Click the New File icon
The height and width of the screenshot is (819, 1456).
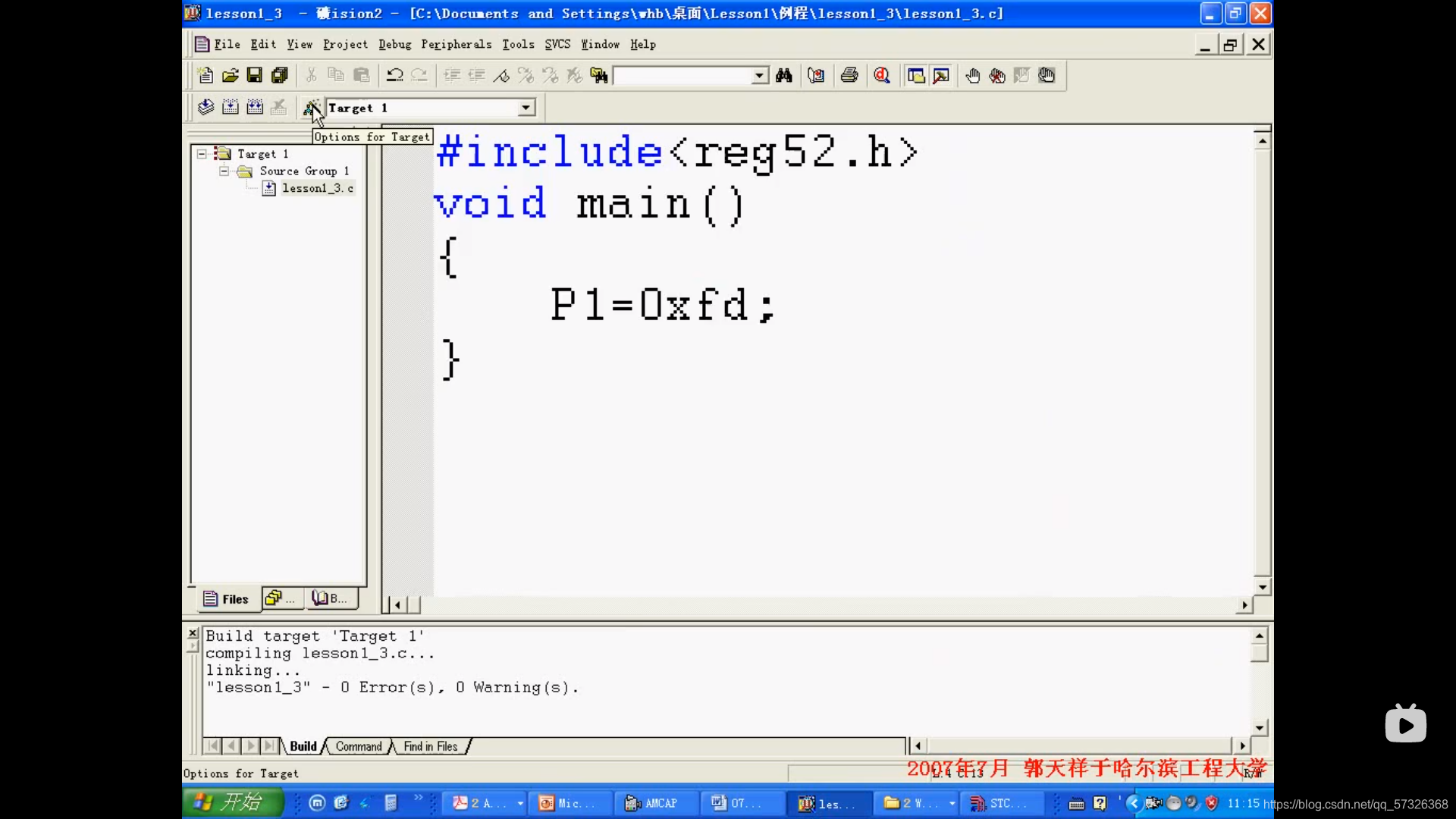click(206, 75)
